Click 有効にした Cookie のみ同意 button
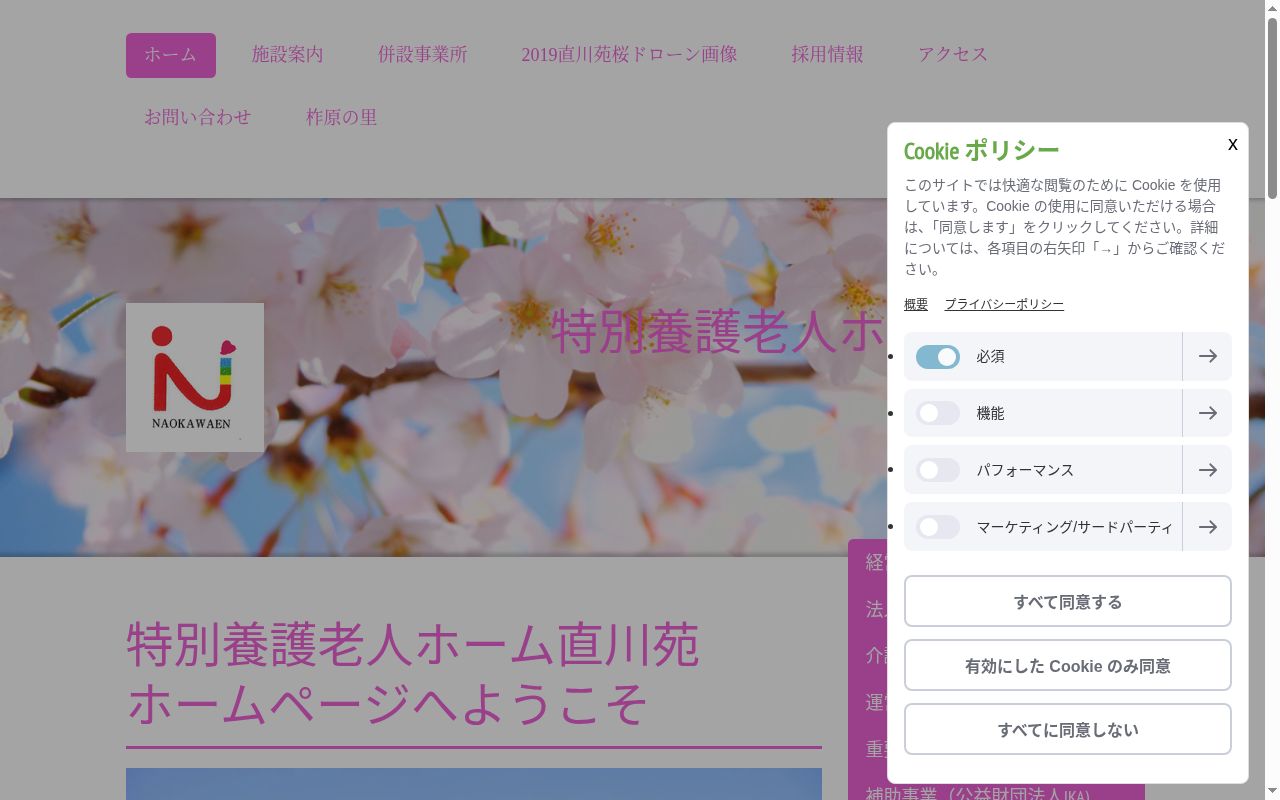1280x800 pixels. point(1068,665)
